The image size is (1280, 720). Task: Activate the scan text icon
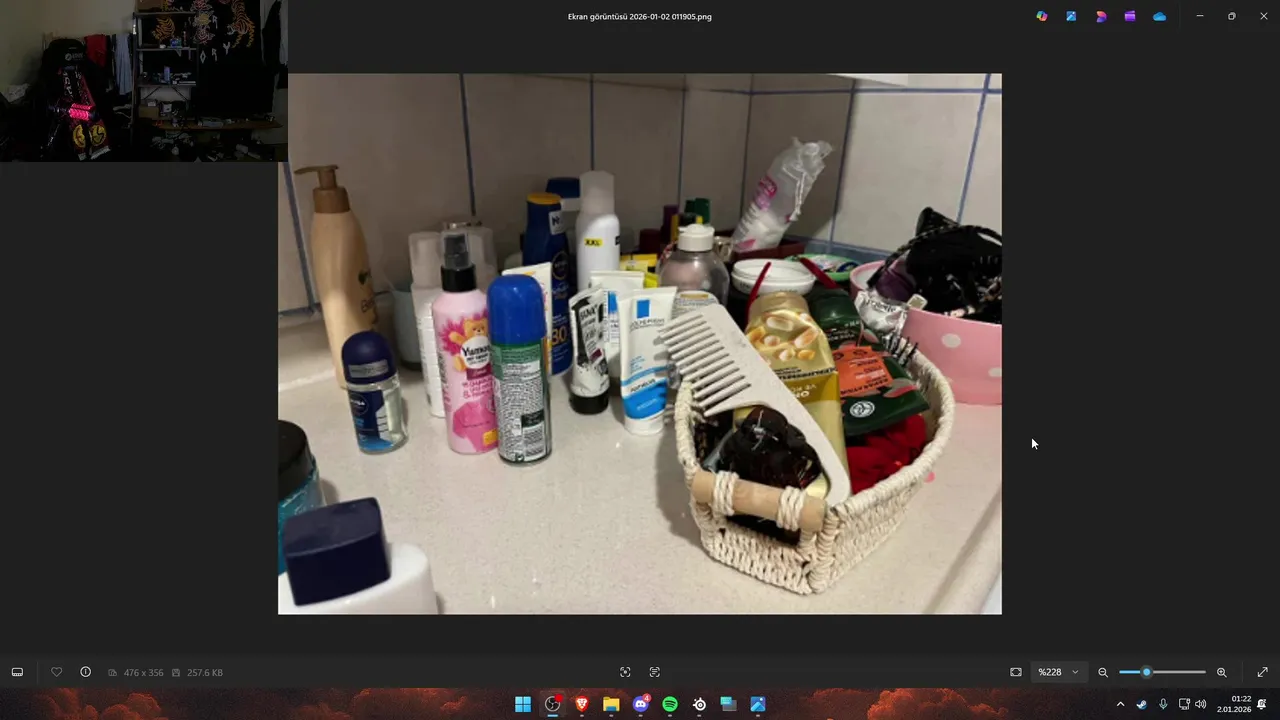pyautogui.click(x=655, y=672)
